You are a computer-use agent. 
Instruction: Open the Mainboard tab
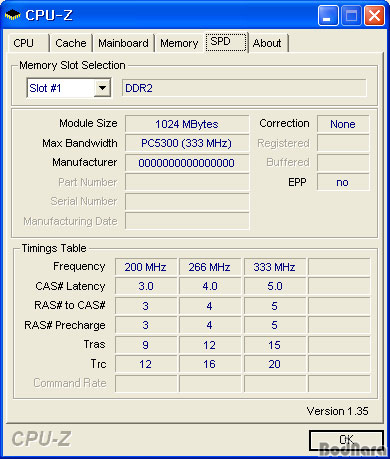click(x=123, y=43)
